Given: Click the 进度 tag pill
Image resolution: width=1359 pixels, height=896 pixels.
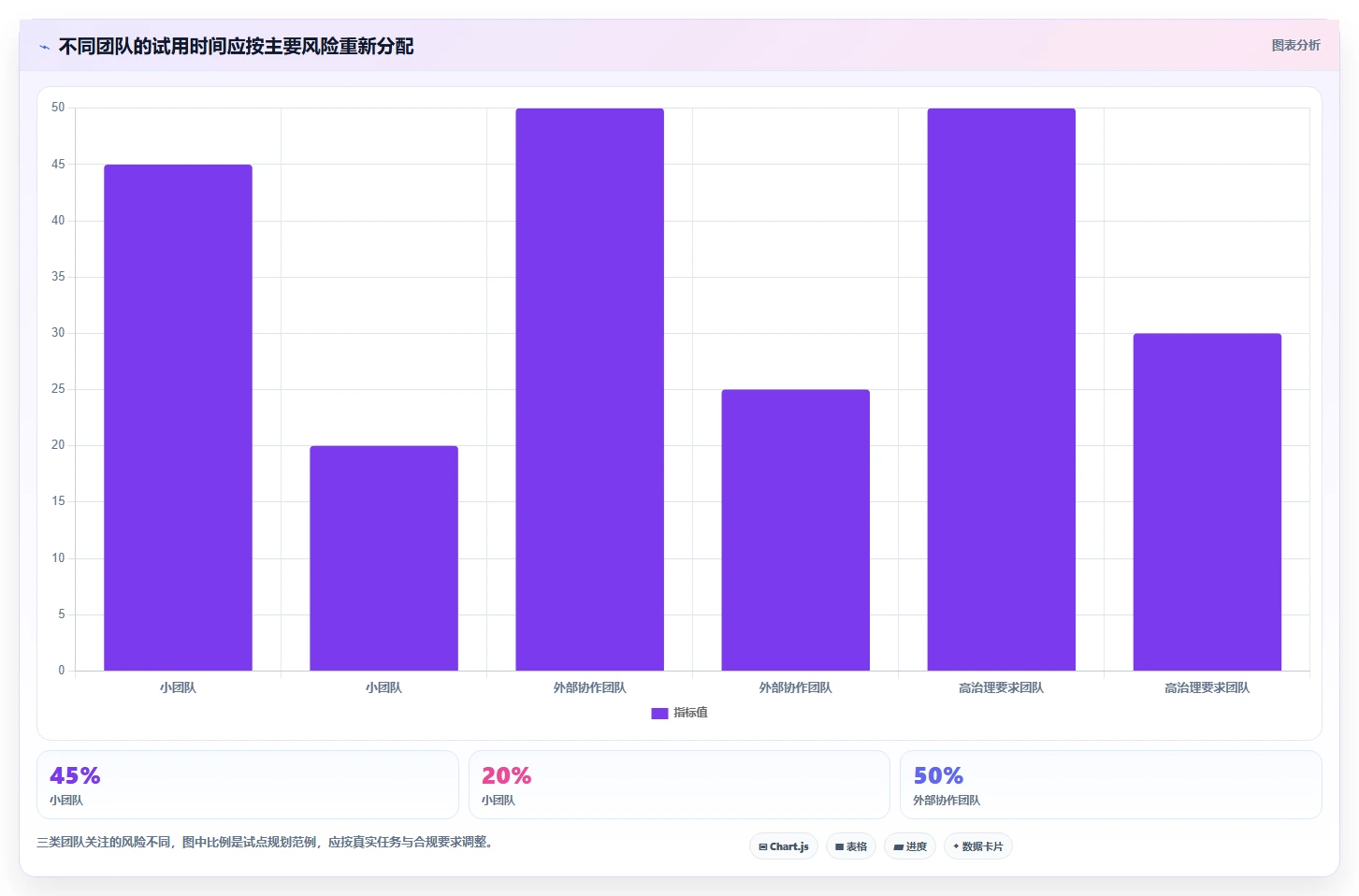Looking at the screenshot, I should point(910,846).
